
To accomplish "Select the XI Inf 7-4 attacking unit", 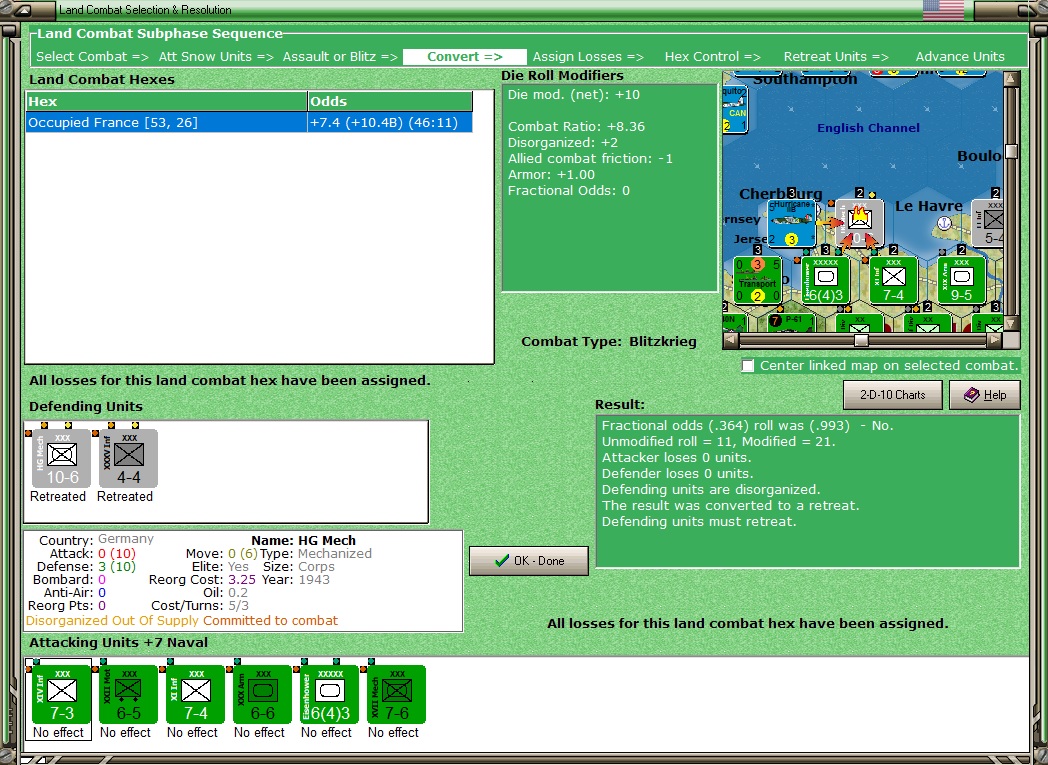I will tap(195, 694).
